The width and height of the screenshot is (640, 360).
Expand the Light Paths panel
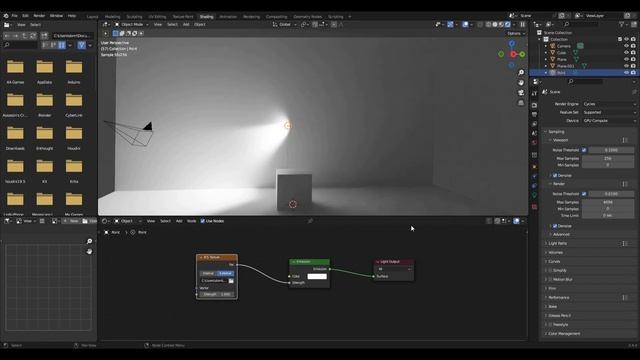coord(558,244)
